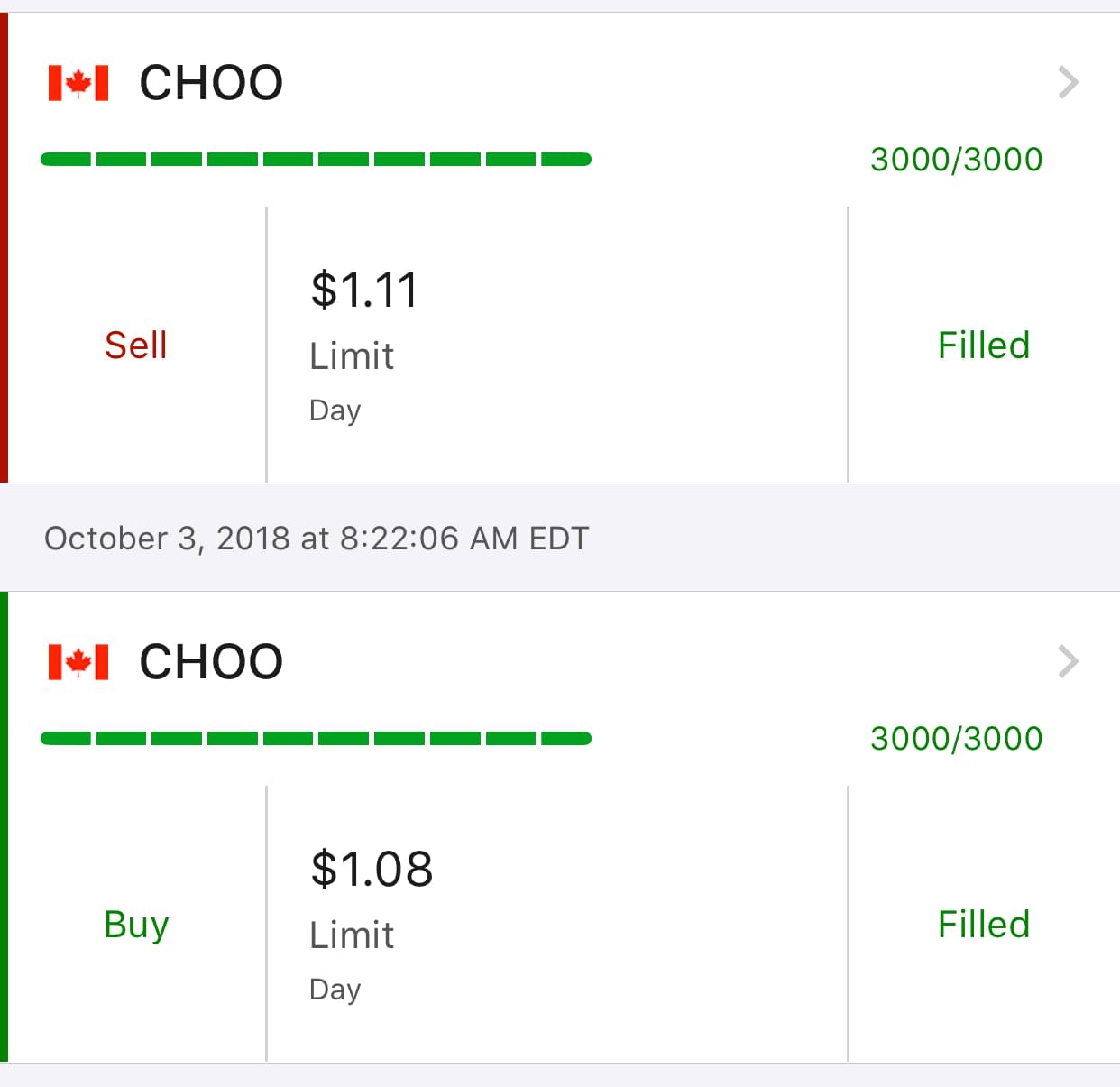Click the Canadian flag on the Sell order
This screenshot has height=1087, width=1120.
78,83
